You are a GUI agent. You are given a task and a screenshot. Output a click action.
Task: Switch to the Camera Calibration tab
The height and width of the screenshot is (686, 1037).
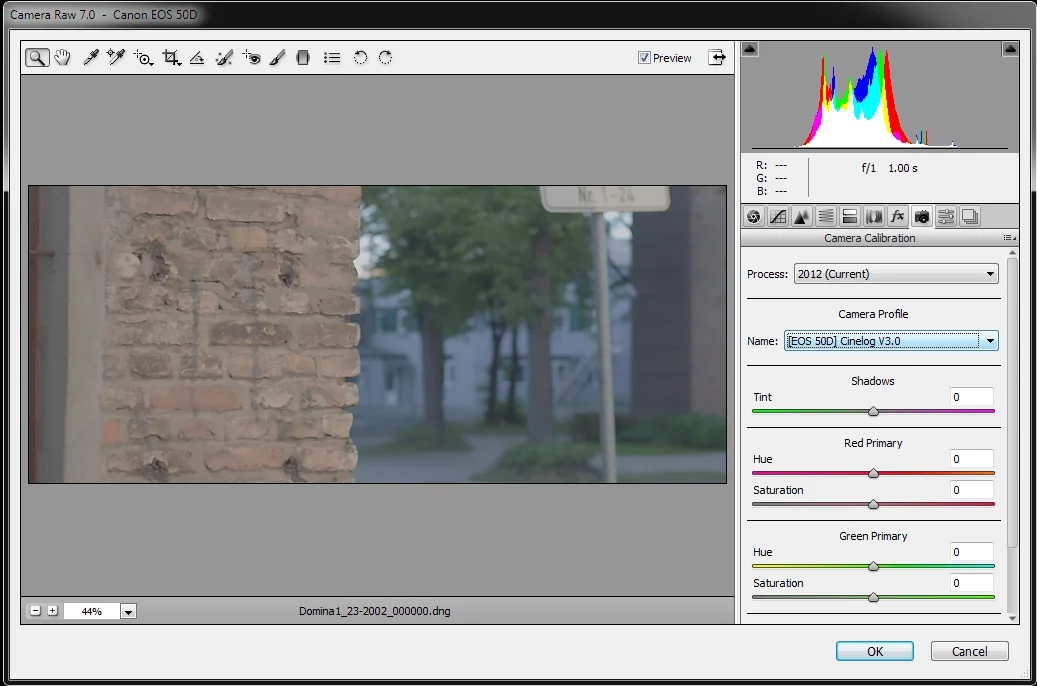[922, 216]
